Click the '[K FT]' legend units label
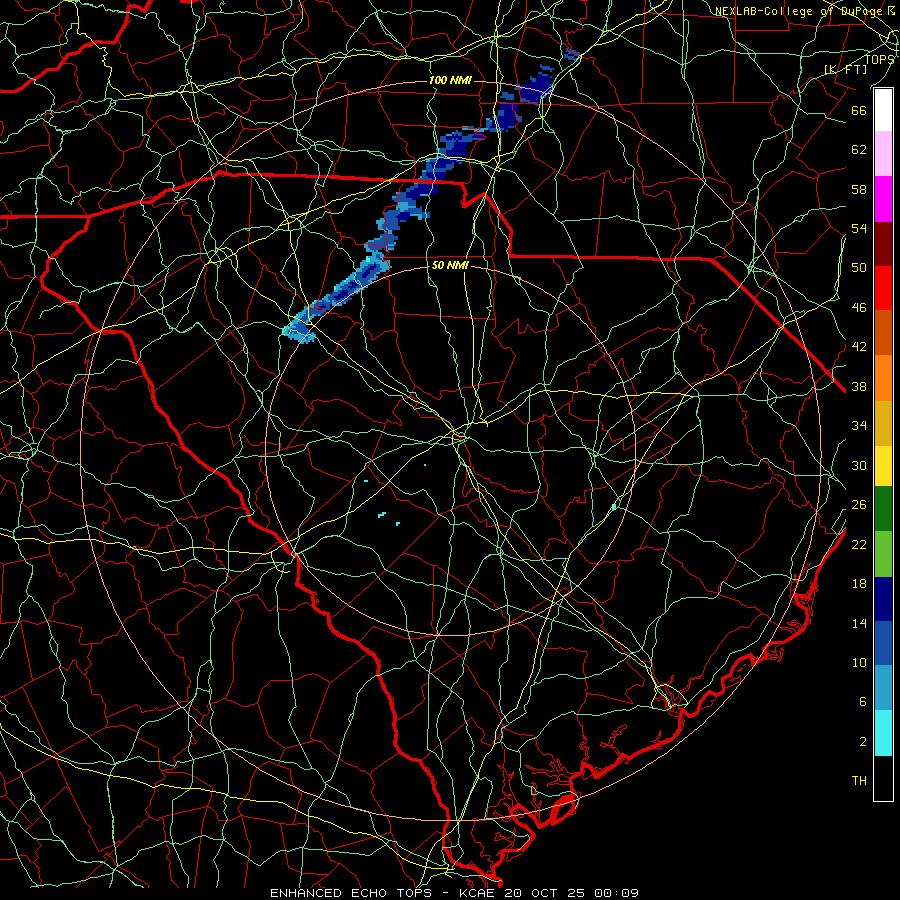Viewport: 900px width, 900px height. click(x=845, y=69)
